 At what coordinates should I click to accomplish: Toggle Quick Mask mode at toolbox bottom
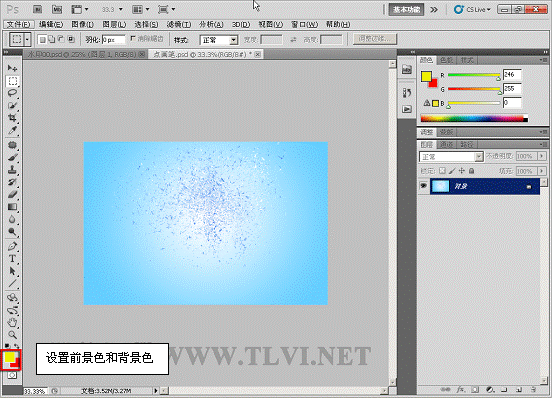pos(12,375)
